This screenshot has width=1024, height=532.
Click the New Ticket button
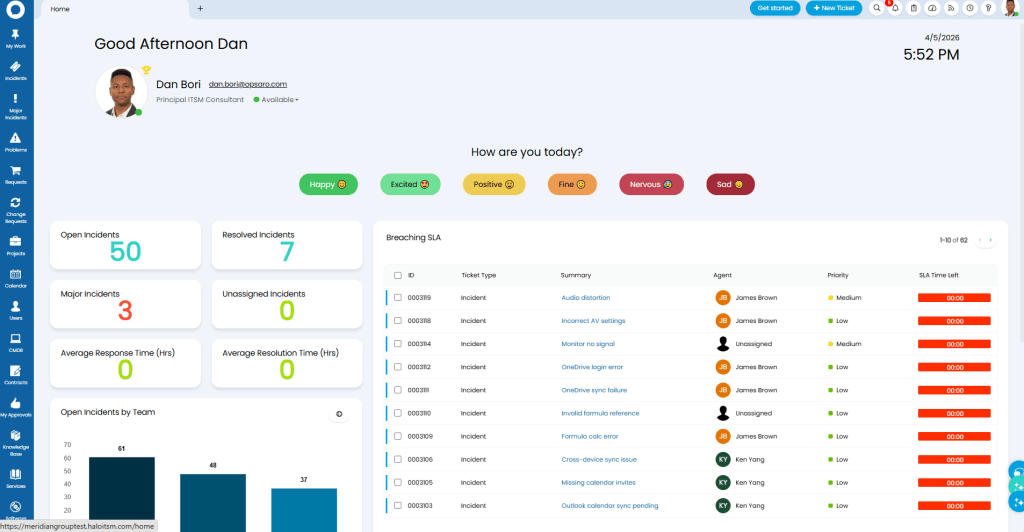tap(833, 8)
